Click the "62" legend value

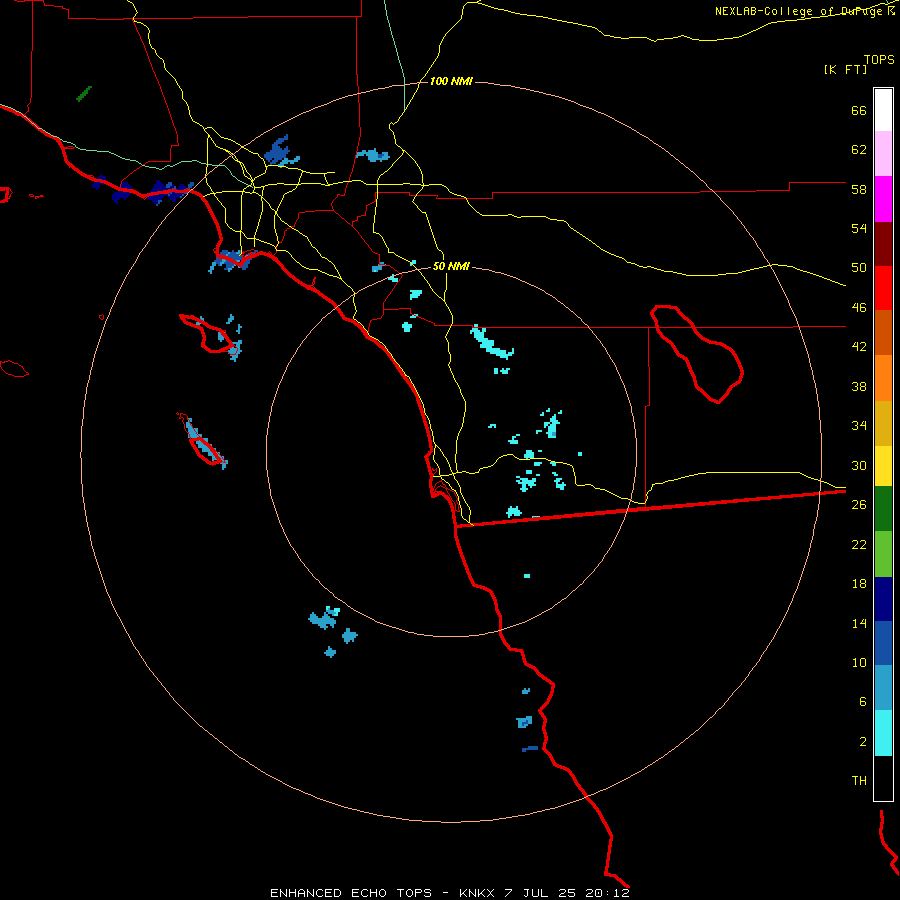[x=859, y=150]
